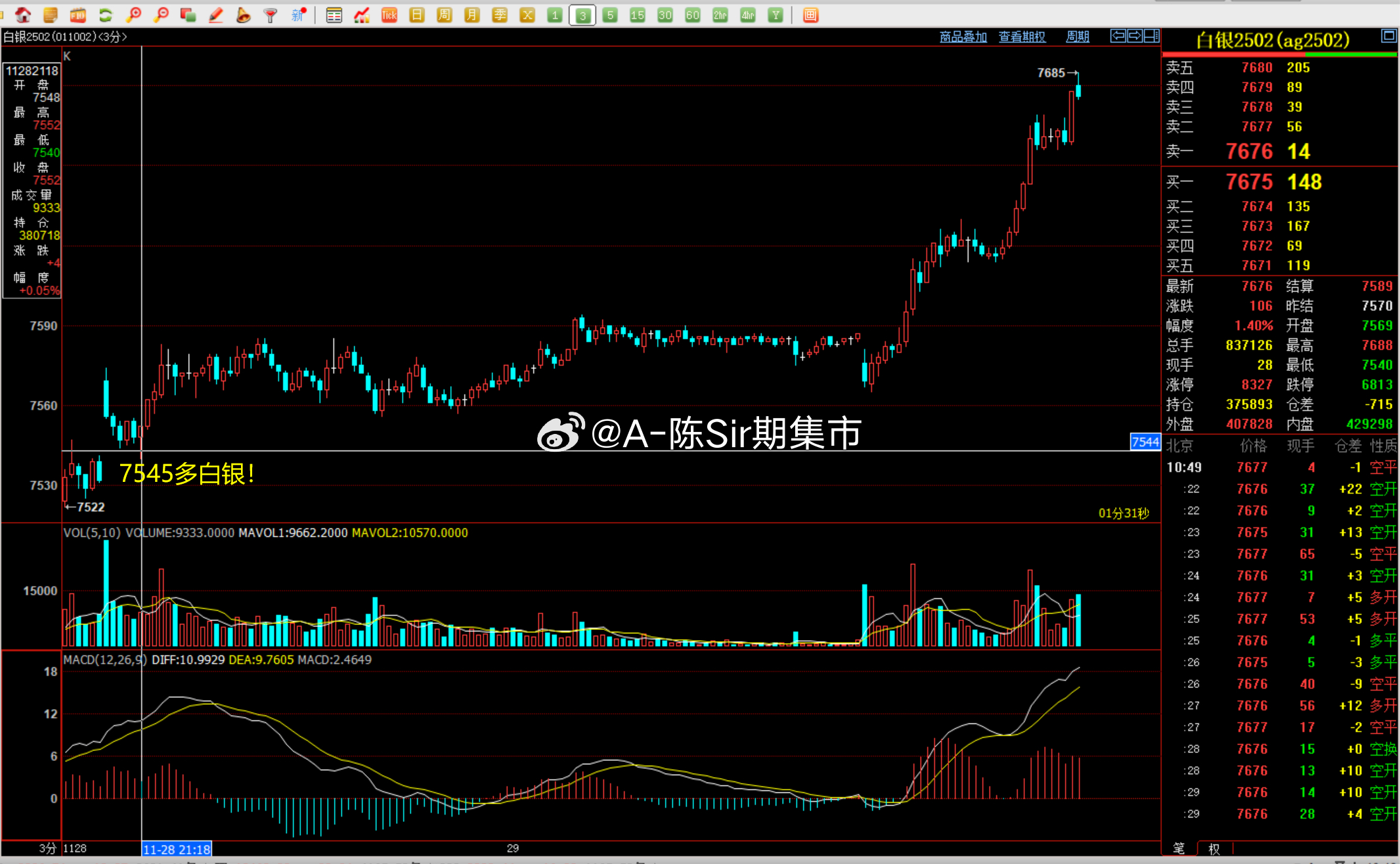
Task: Switch to 60-minute chart period
Action: pyautogui.click(x=693, y=15)
